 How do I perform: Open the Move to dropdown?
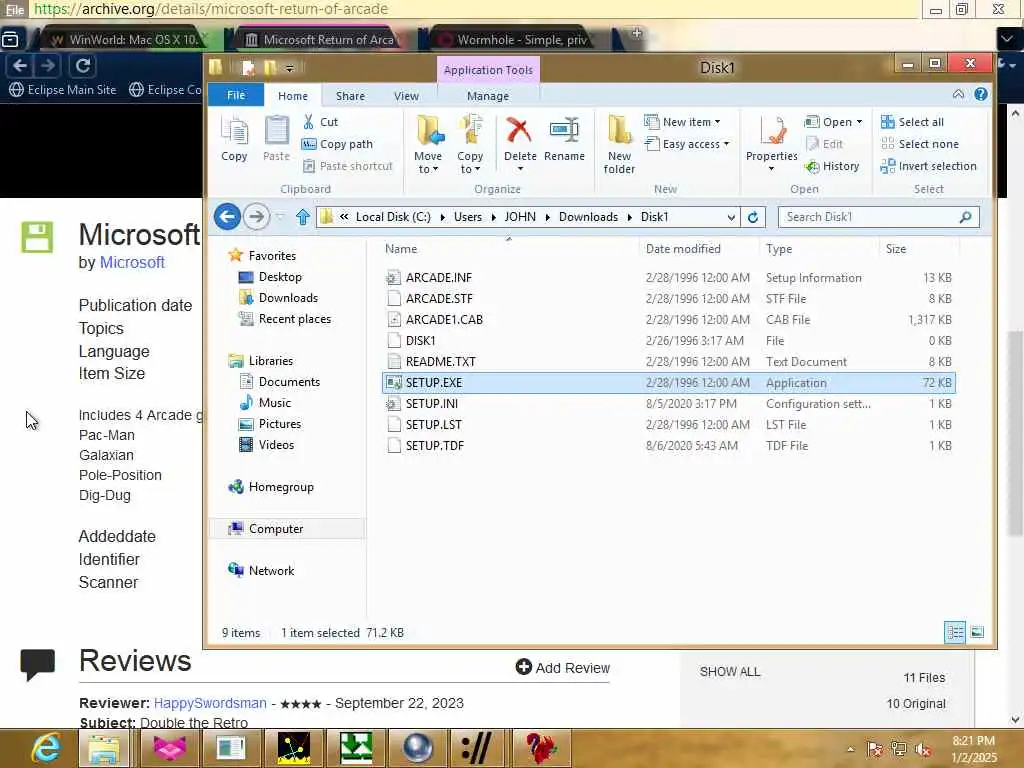428,144
